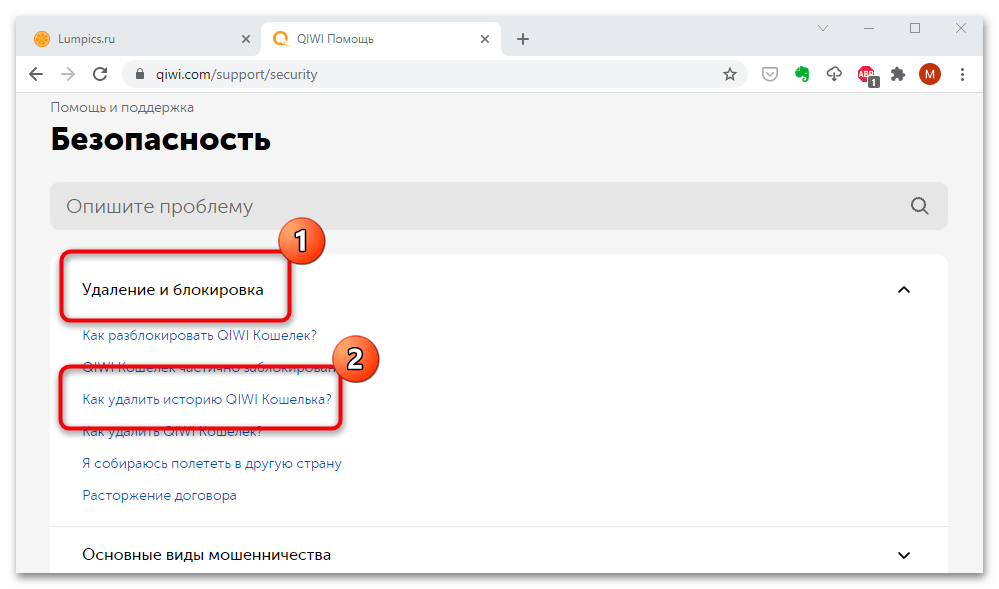Open 'Я собираюсь полететь в другую страну'
999x589 pixels.
click(212, 463)
